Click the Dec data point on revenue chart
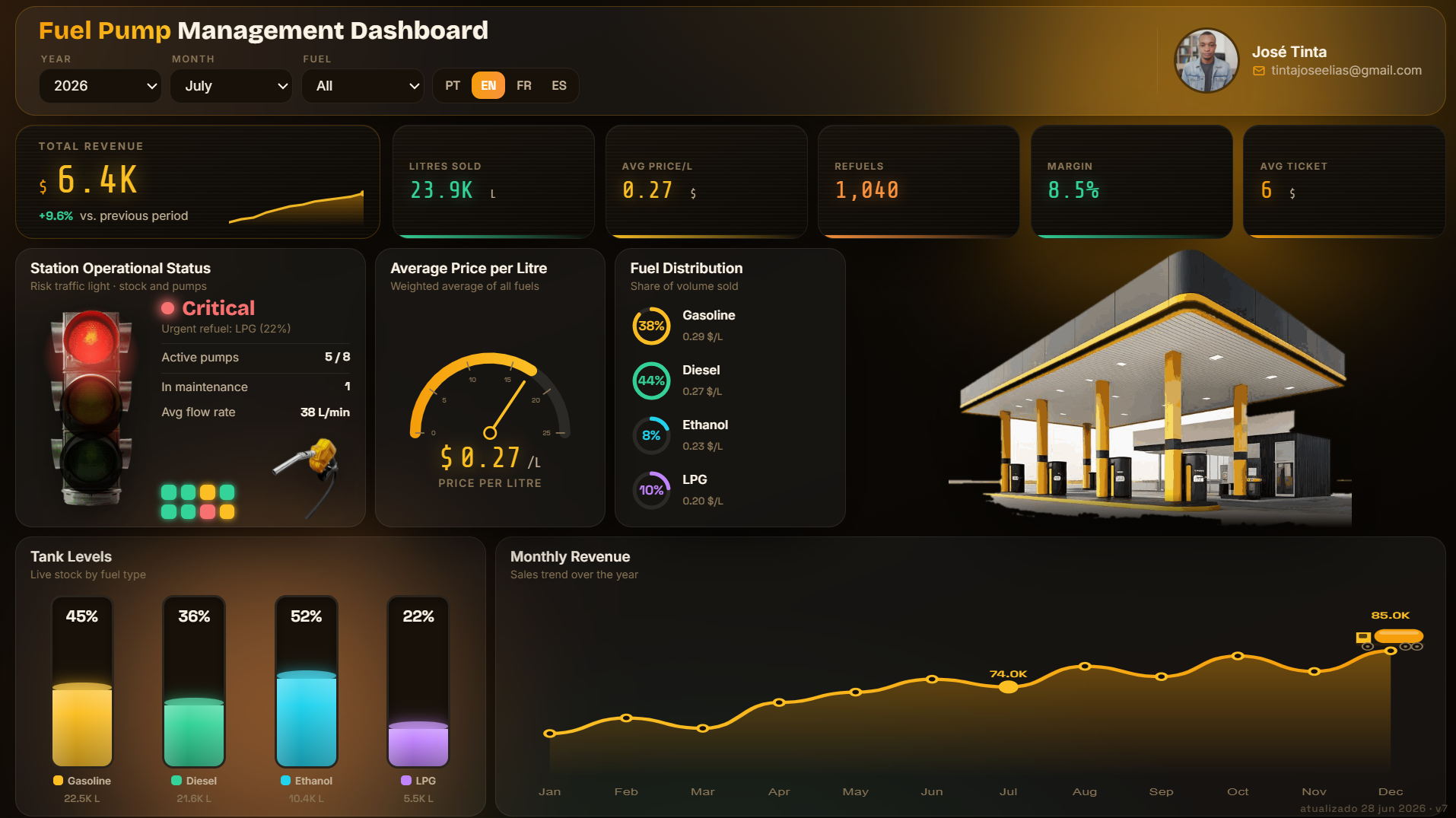Screen dimensions: 1456x818 click(1391, 651)
